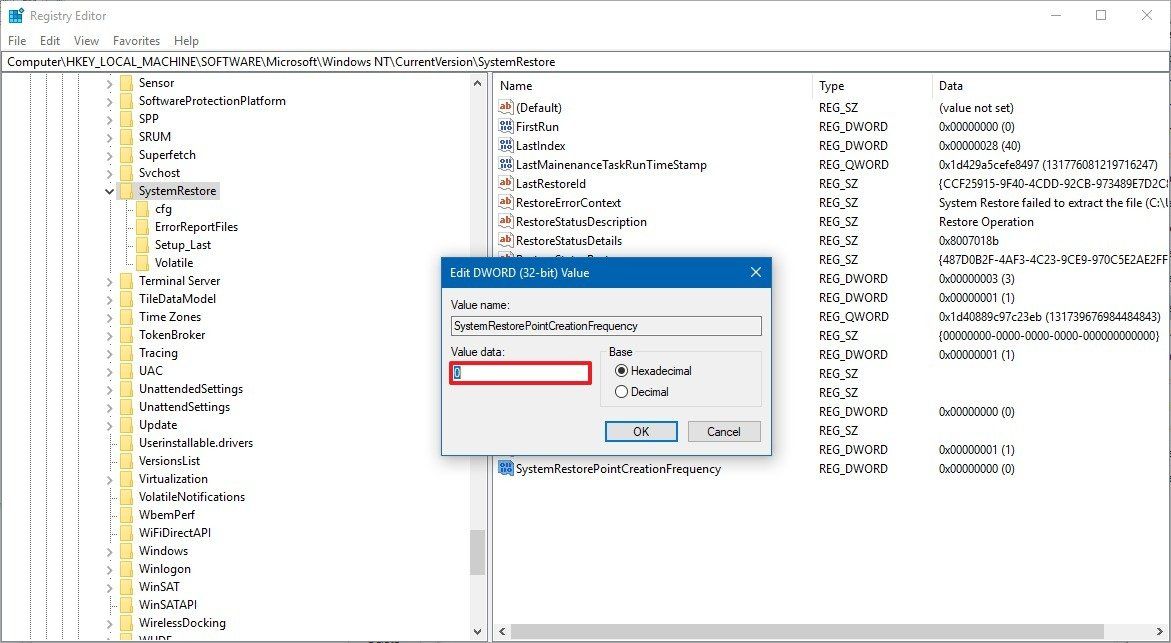The width and height of the screenshot is (1171, 643).
Task: Open the Favorites menu
Action: [136, 41]
